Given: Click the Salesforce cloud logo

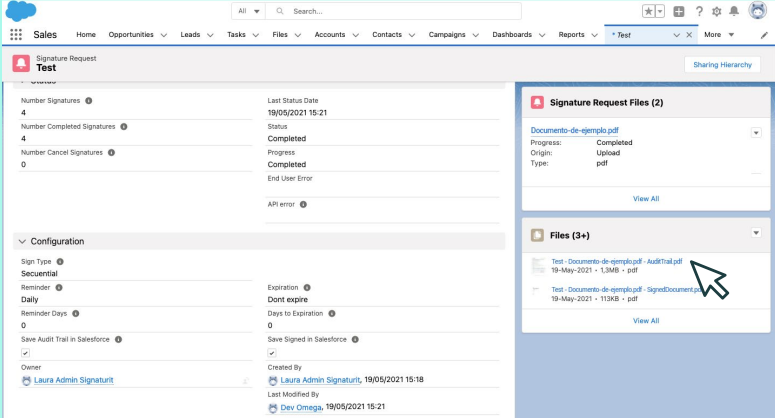Looking at the screenshot, I should tap(21, 11).
